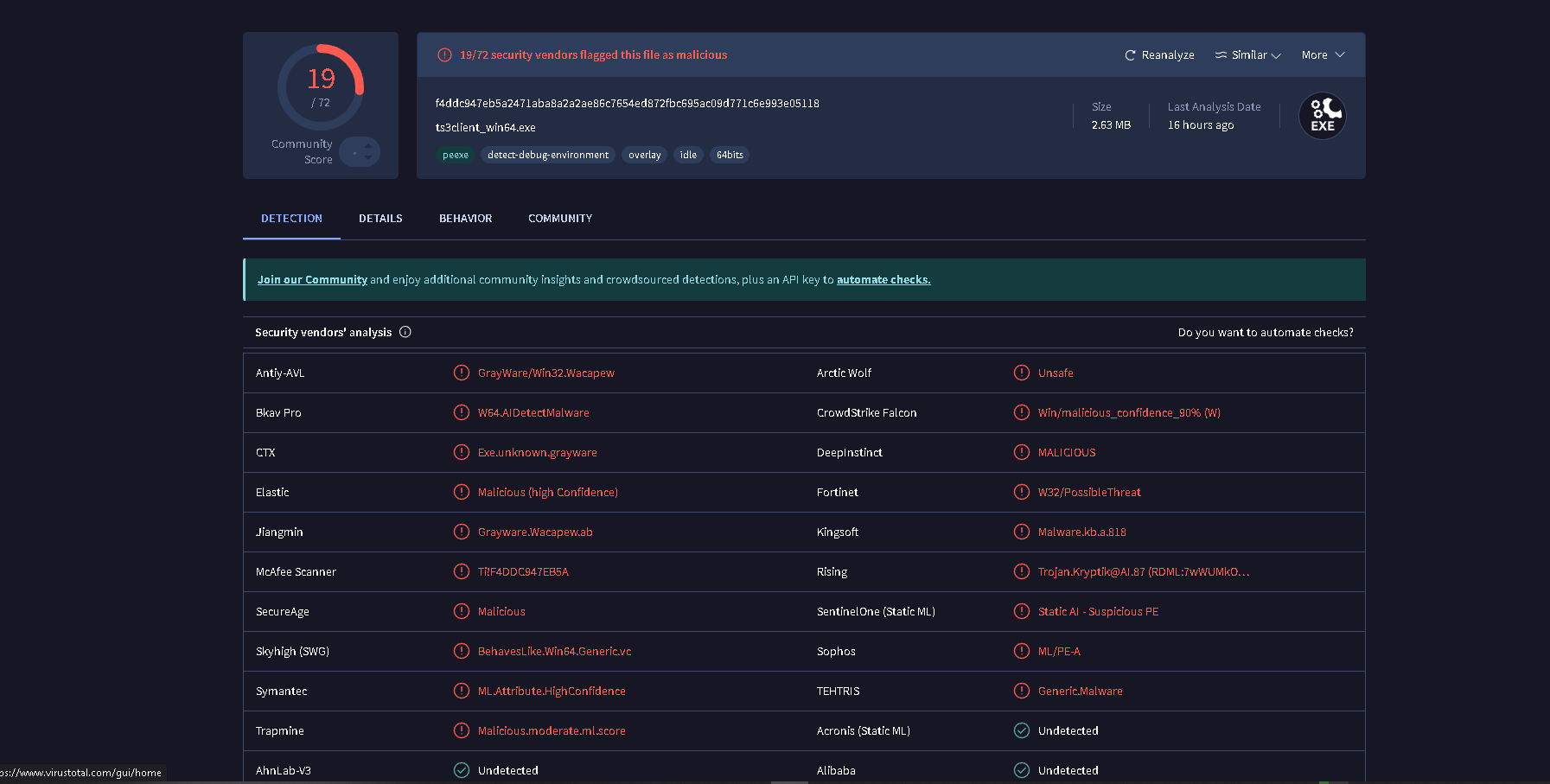
Task: Click the peexe tag
Action: pyautogui.click(x=455, y=156)
